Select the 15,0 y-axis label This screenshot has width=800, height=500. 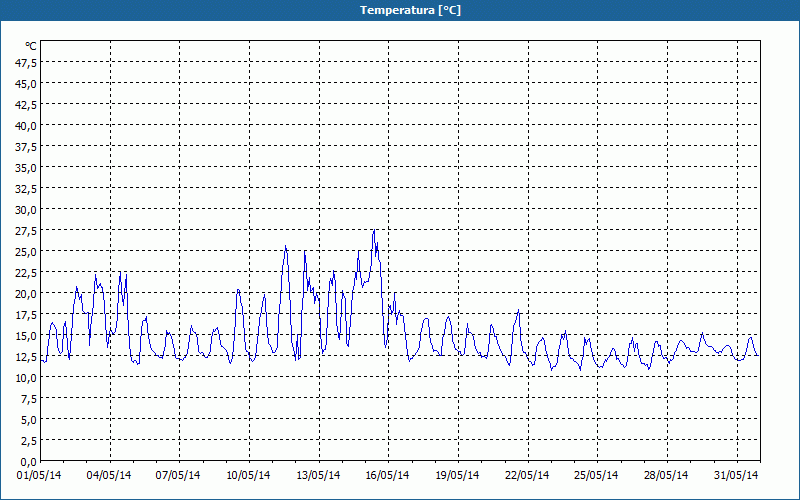[27, 336]
